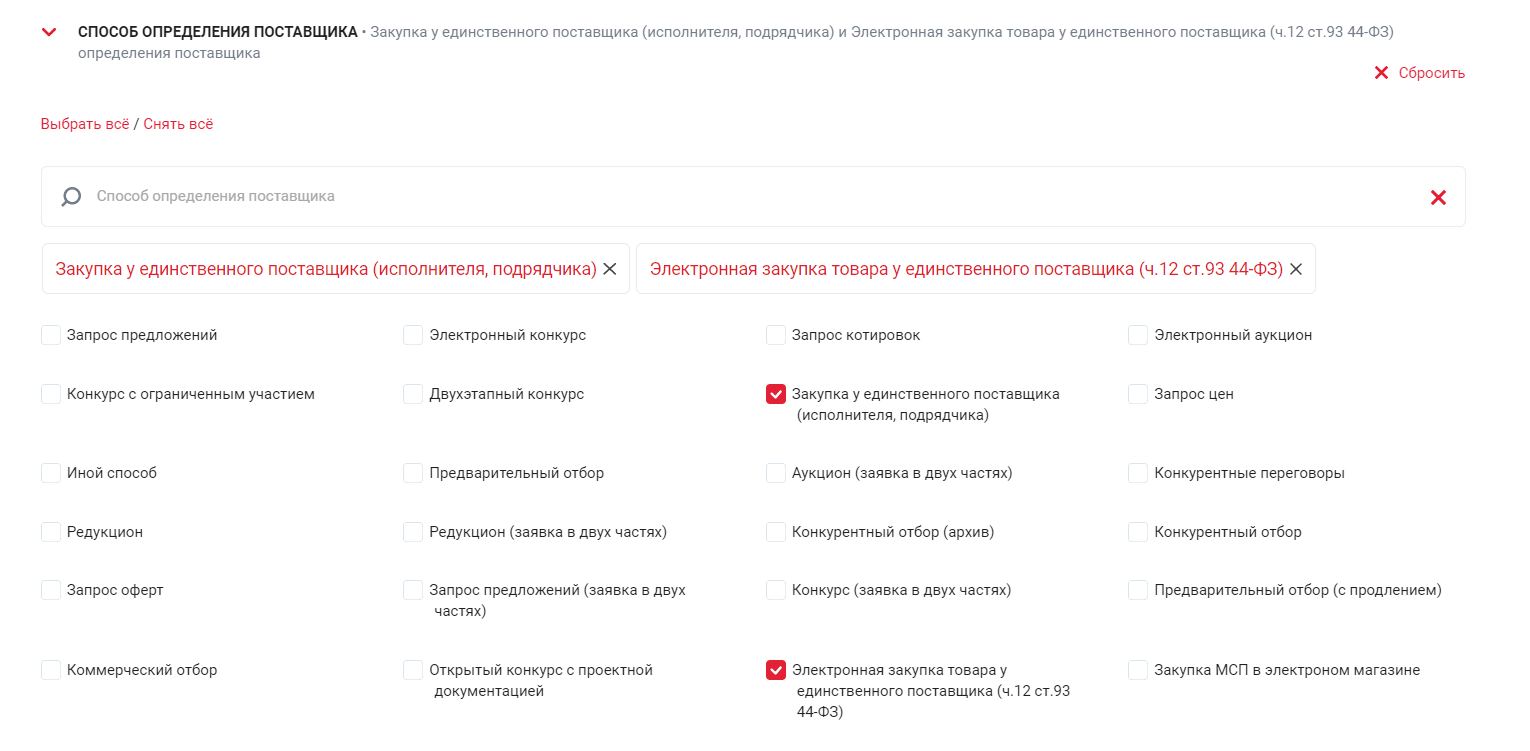
Task: Toggle Открытый конкурс с проектной документацией
Action: [413, 670]
